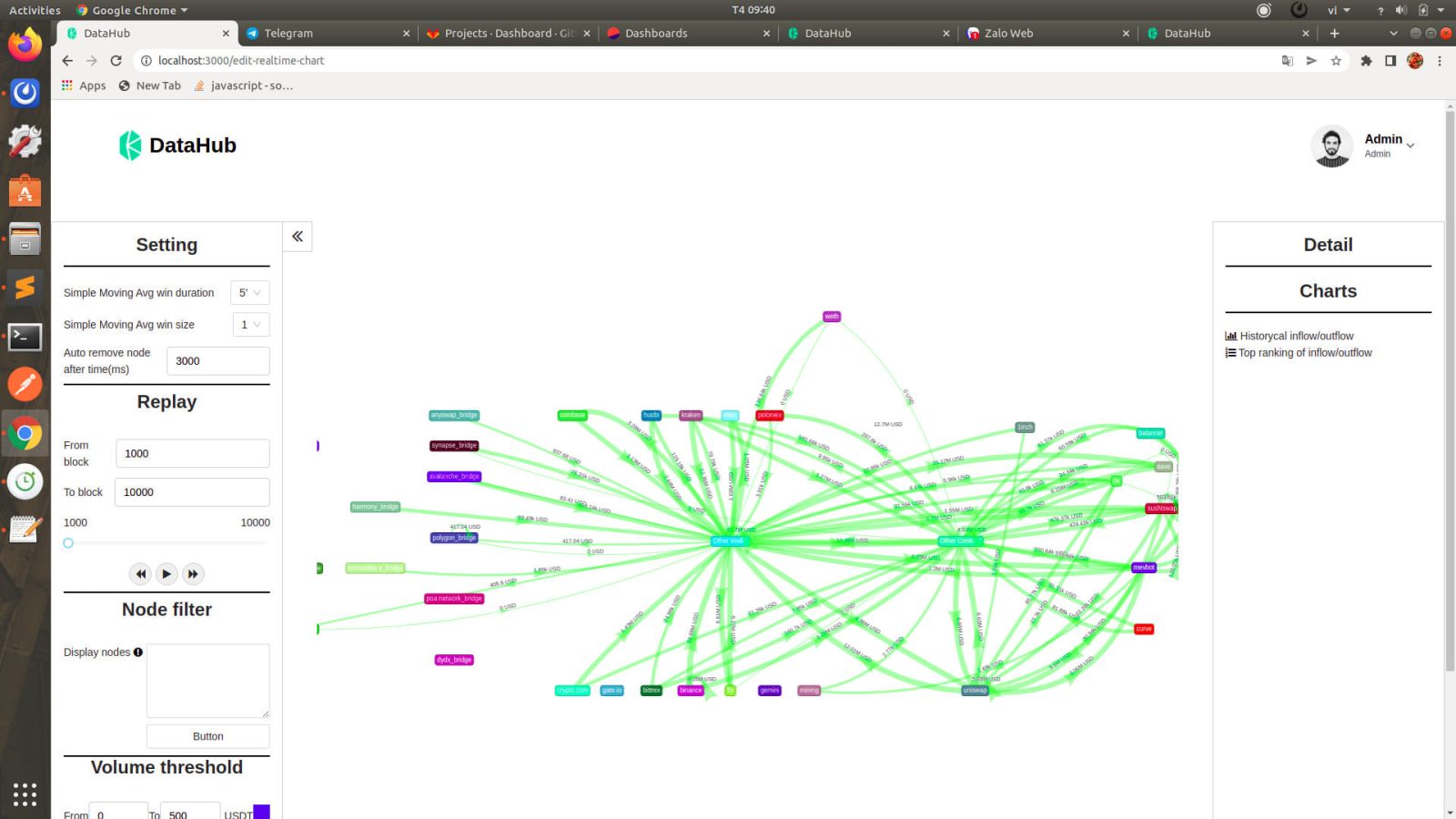This screenshot has width=1456, height=819.
Task: Click the rewind button in Replay
Action: click(x=140, y=574)
